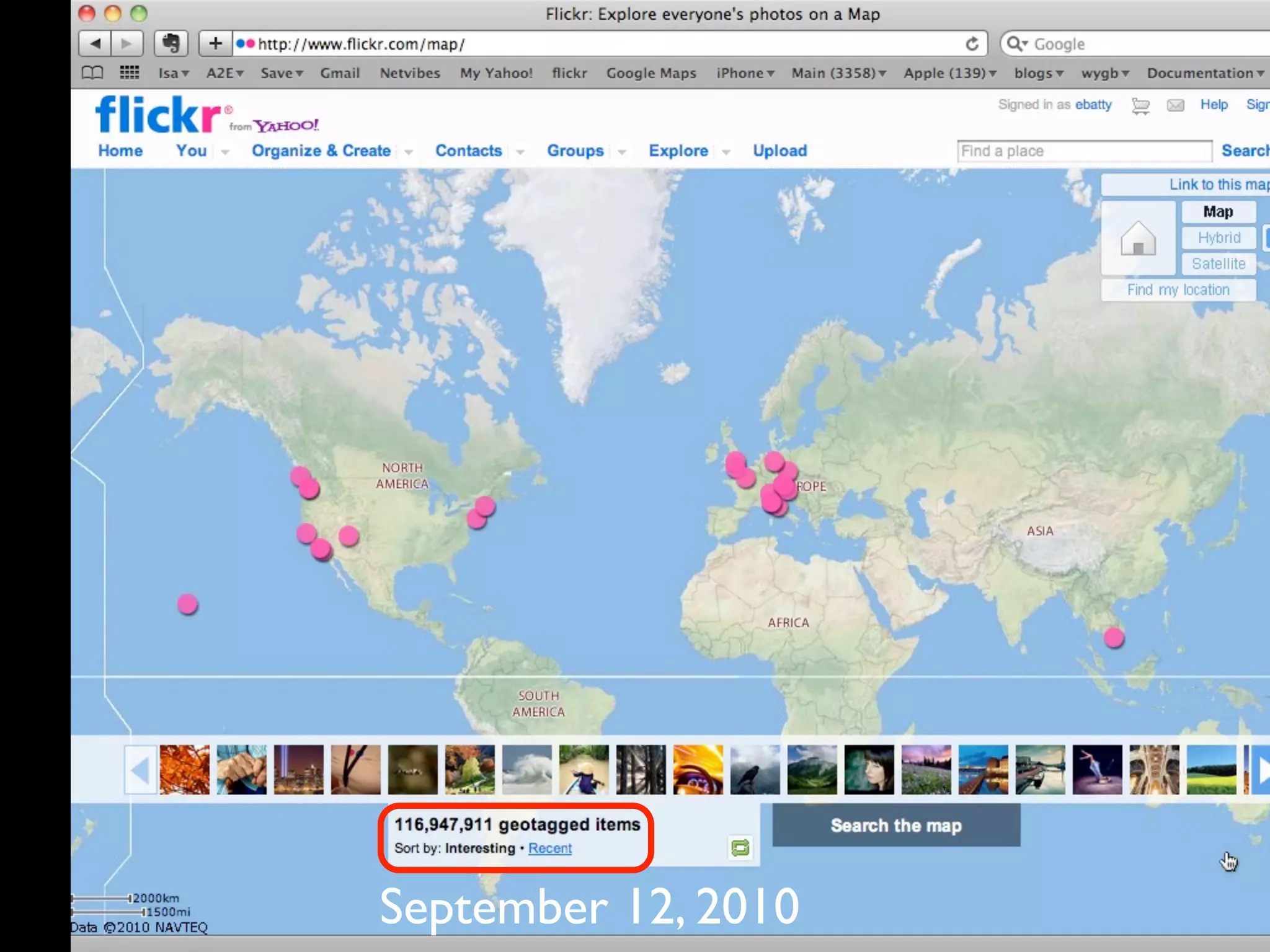Click the add bookmark plus button
The width and height of the screenshot is (1270, 952).
(x=215, y=44)
